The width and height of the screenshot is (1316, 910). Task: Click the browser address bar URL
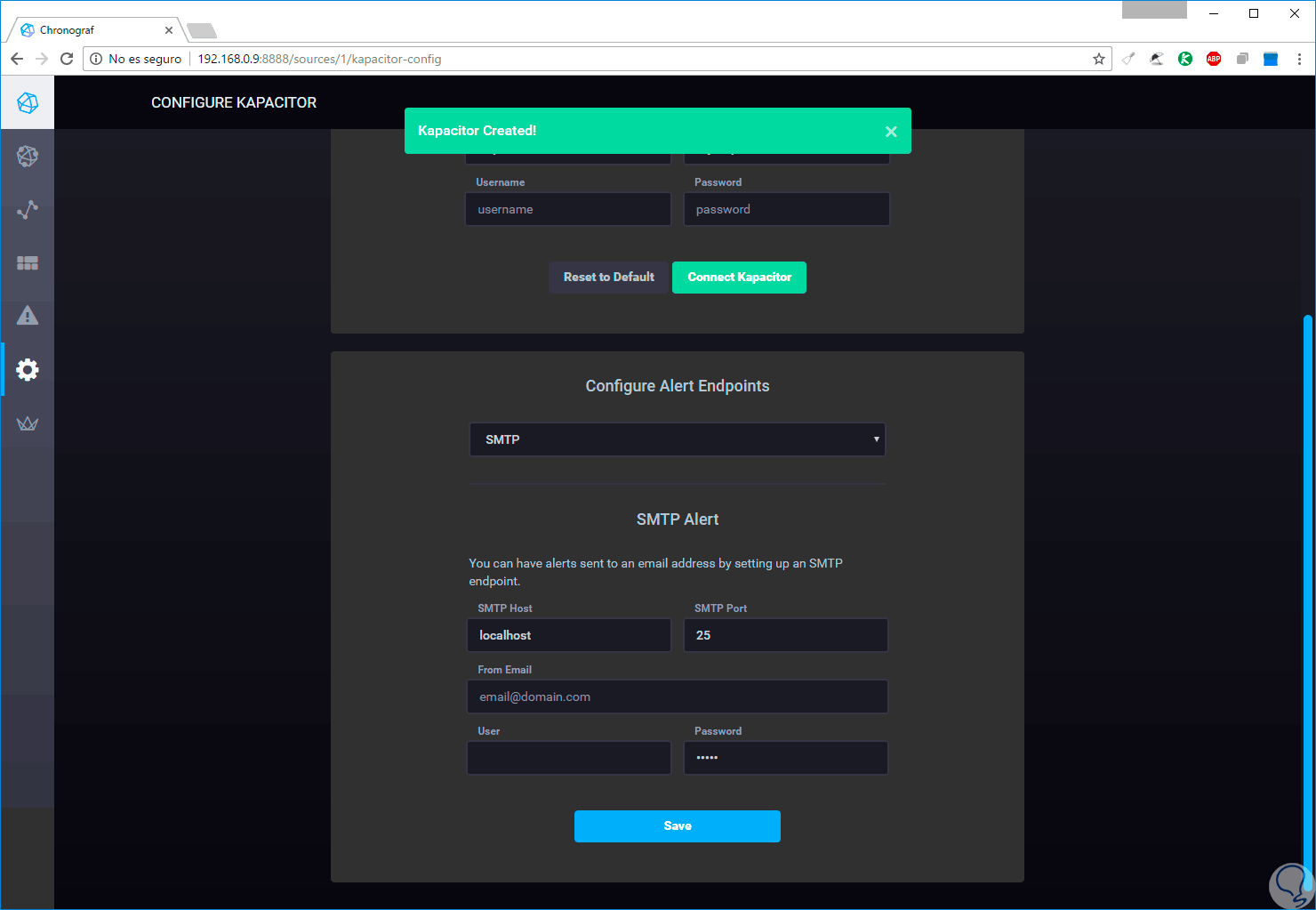pos(319,59)
